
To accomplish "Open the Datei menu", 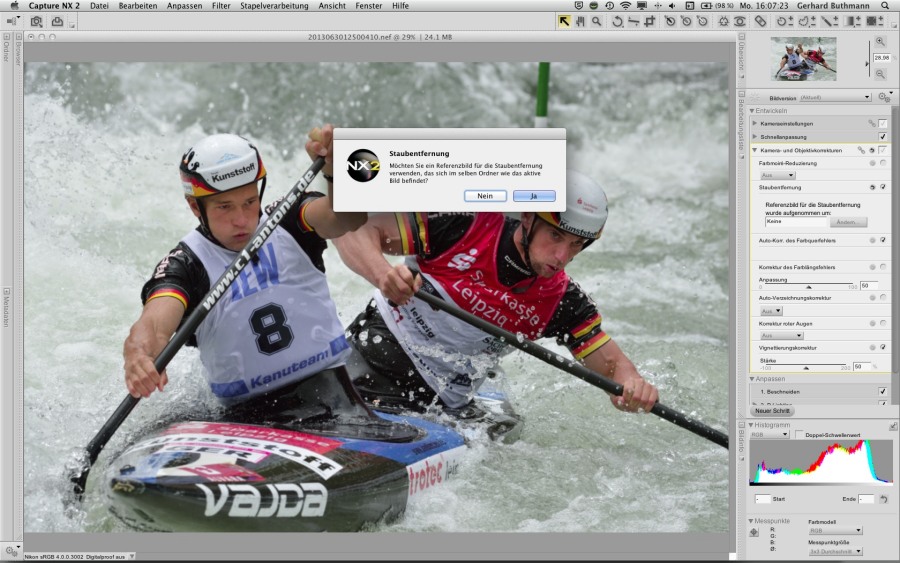I will pyautogui.click(x=99, y=6).
